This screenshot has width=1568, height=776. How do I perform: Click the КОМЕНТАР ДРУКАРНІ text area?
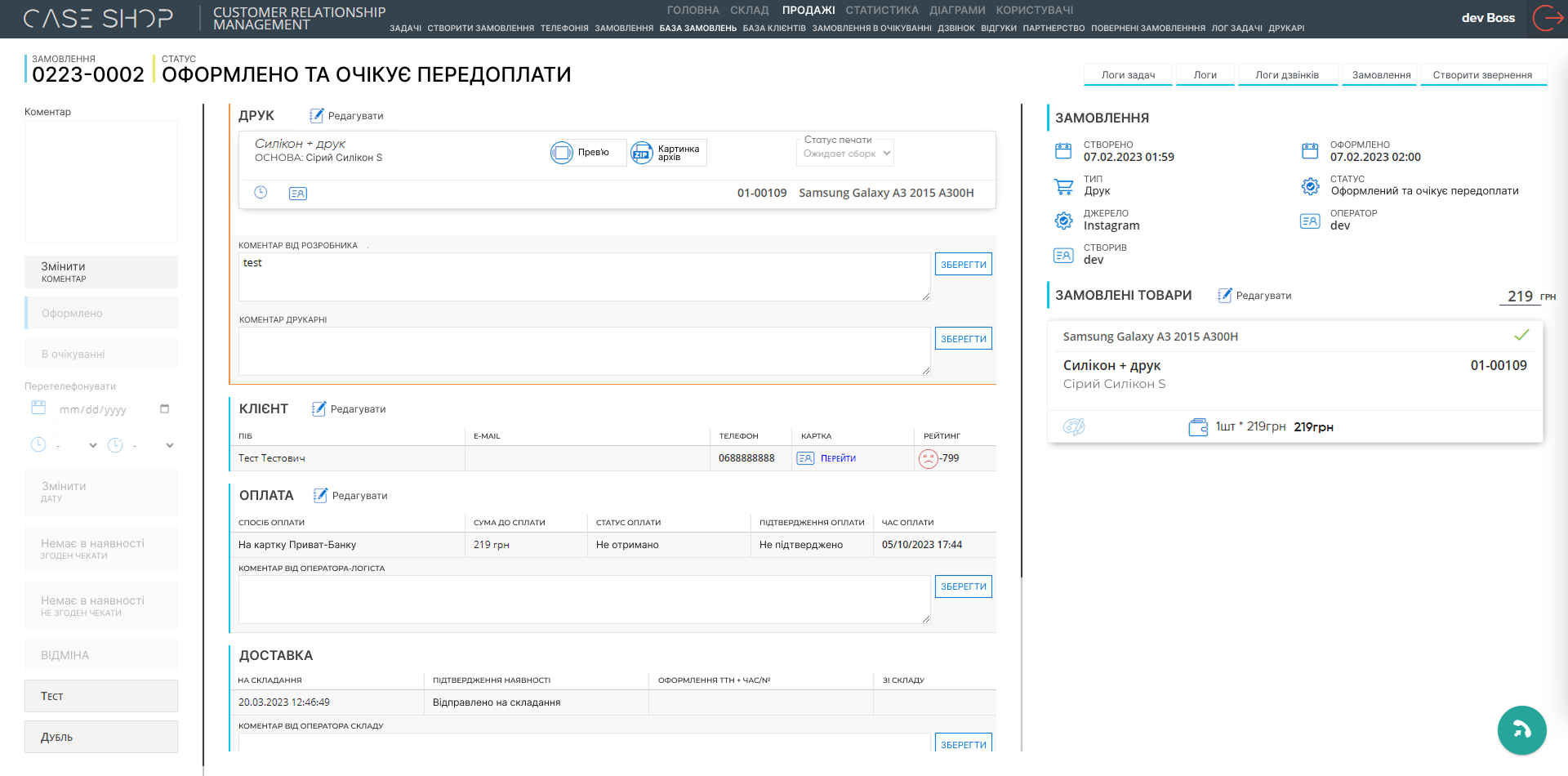585,351
